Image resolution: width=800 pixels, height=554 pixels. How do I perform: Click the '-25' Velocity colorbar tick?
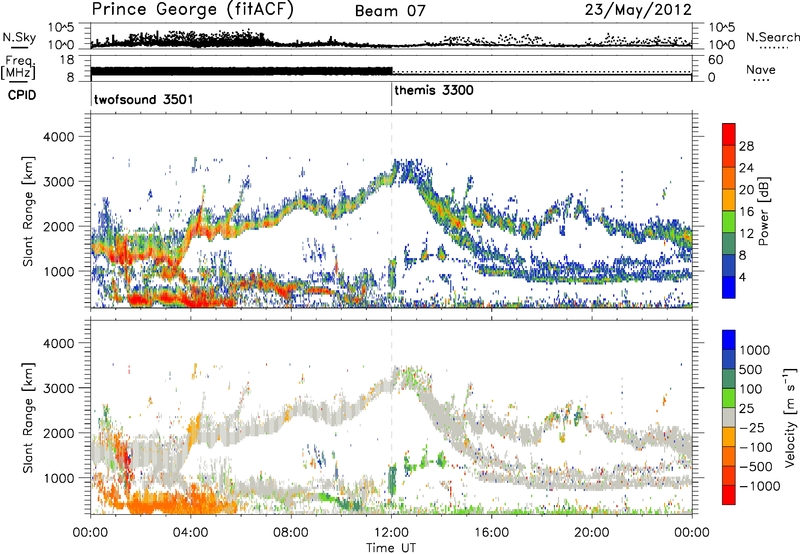(752, 428)
